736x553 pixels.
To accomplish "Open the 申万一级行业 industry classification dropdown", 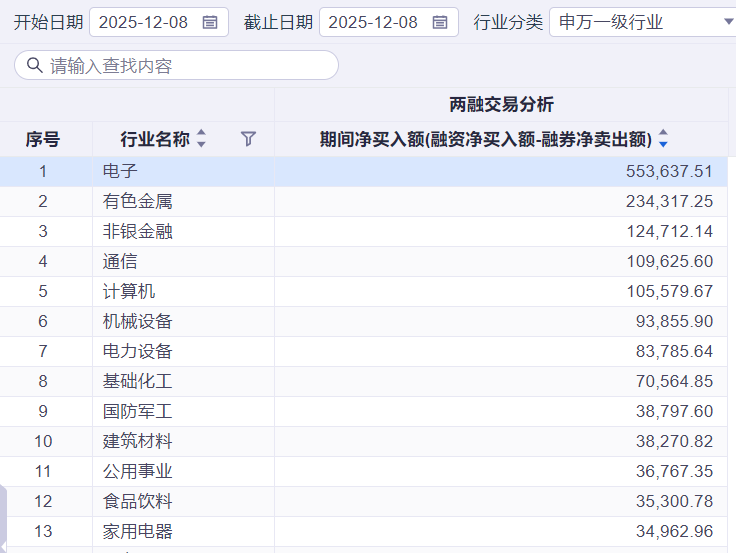I will click(642, 22).
